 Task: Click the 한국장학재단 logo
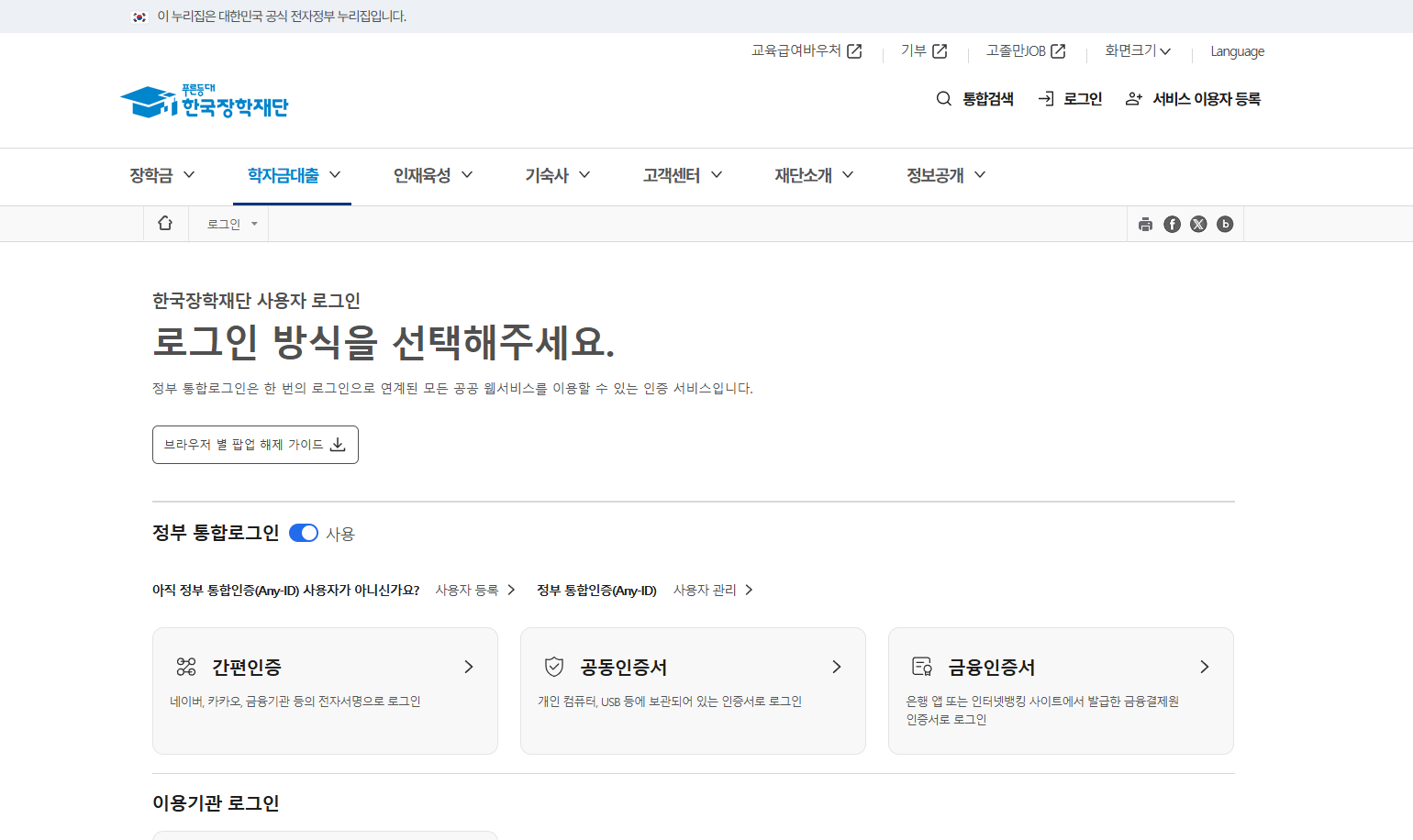click(205, 102)
